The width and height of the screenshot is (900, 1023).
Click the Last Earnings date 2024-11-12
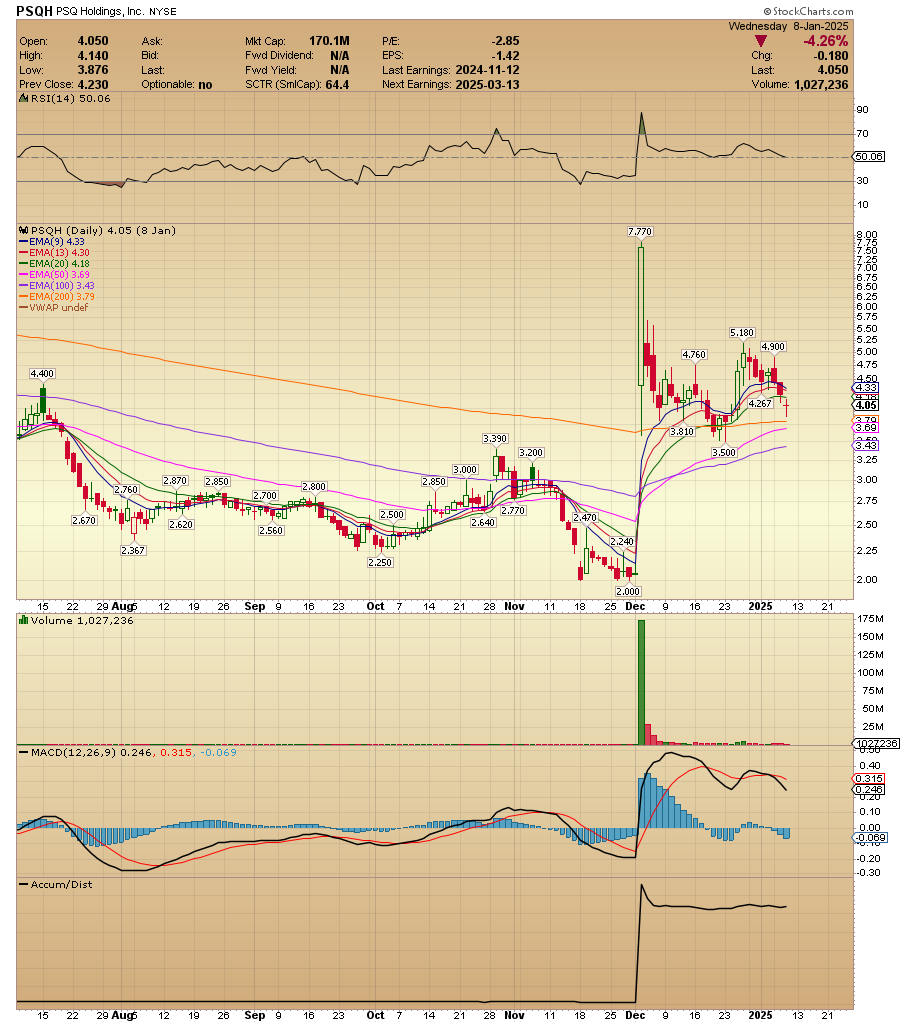(488, 70)
